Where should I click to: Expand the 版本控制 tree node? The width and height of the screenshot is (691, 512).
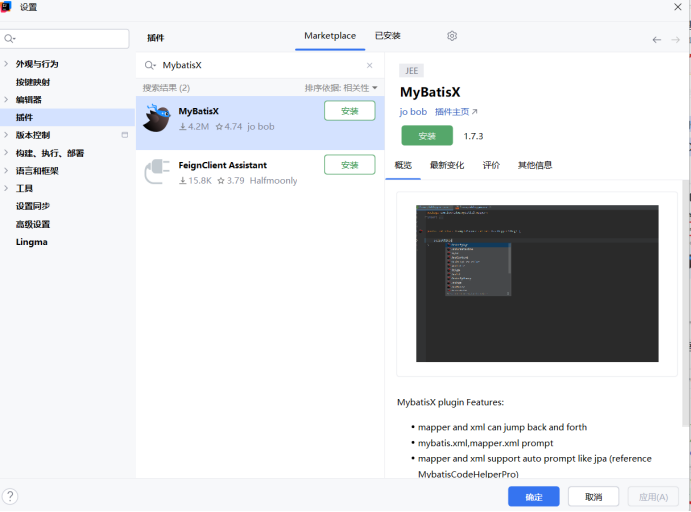6,135
